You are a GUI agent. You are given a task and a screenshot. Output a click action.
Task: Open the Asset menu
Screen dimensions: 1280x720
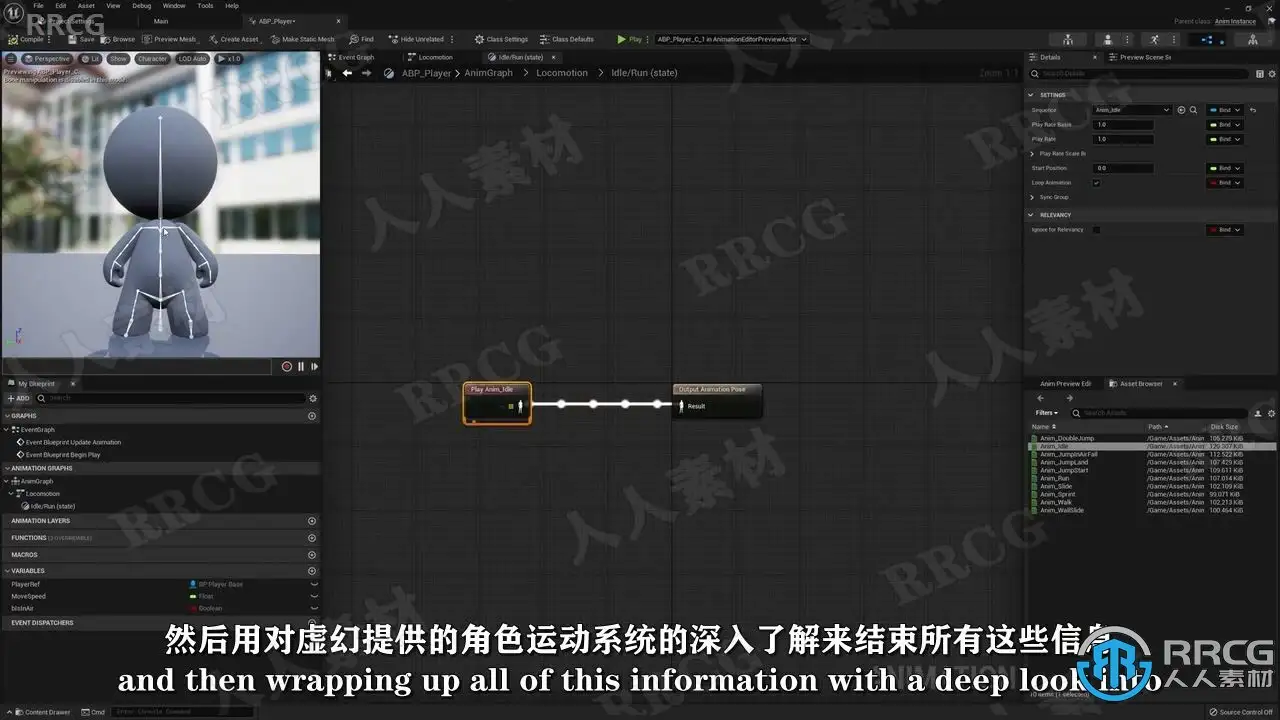coord(87,5)
